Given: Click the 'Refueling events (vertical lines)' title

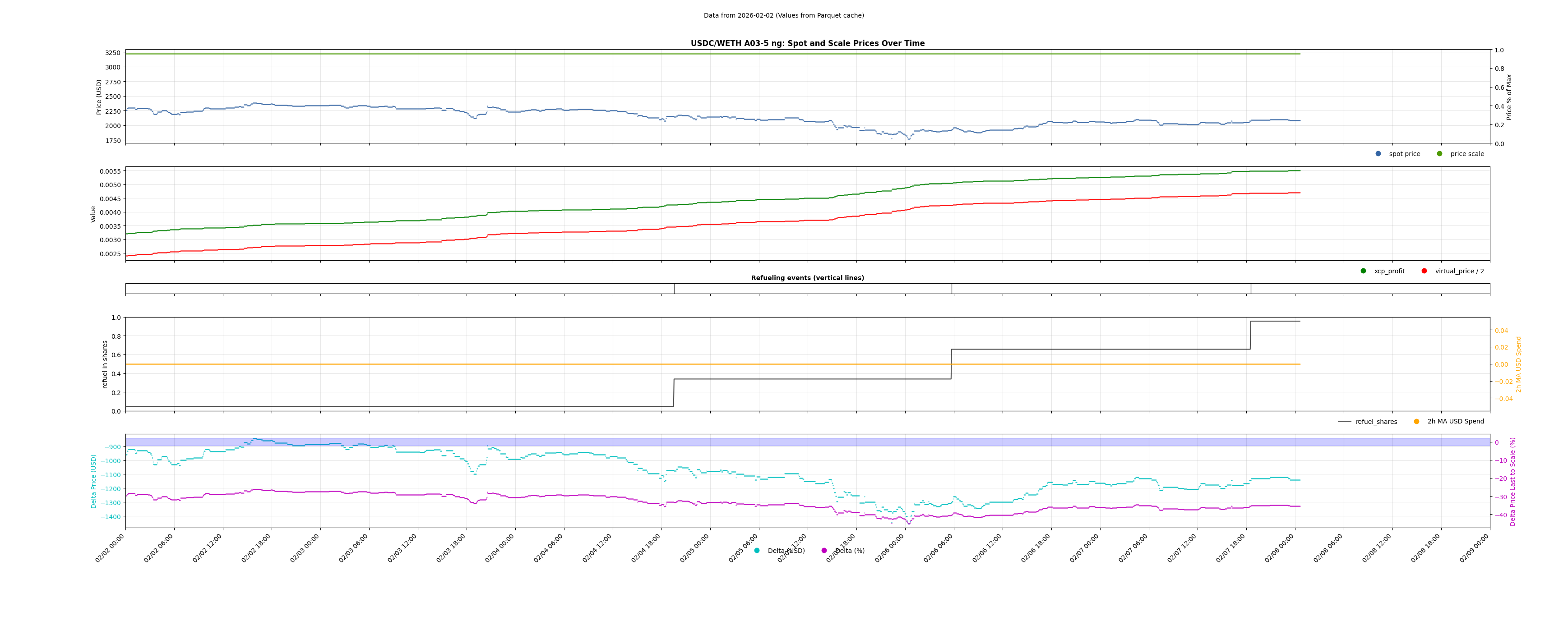Looking at the screenshot, I should point(807,278).
